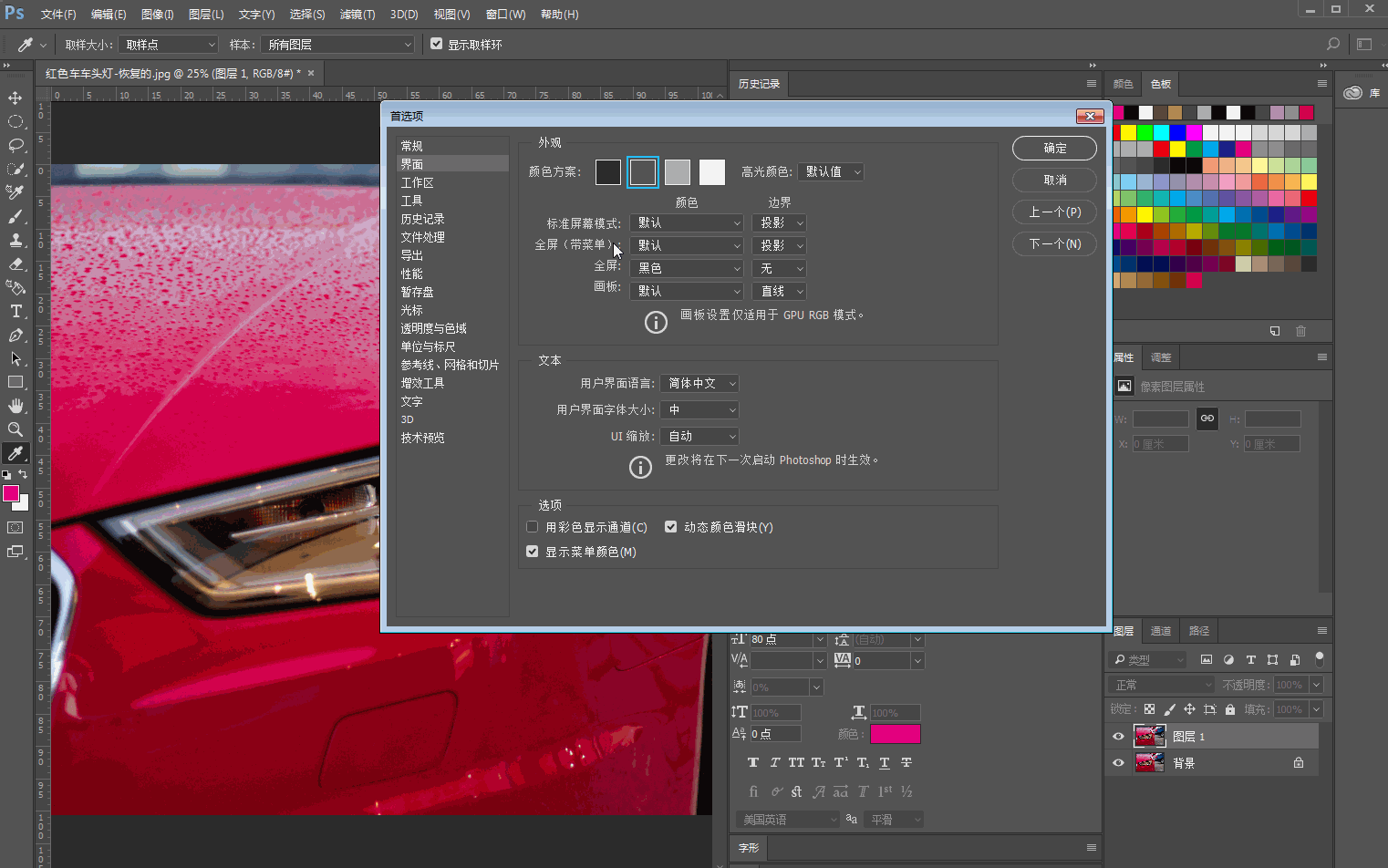Toggle layer filter switch on
Viewport: 1388px width, 868px height.
(x=1319, y=658)
